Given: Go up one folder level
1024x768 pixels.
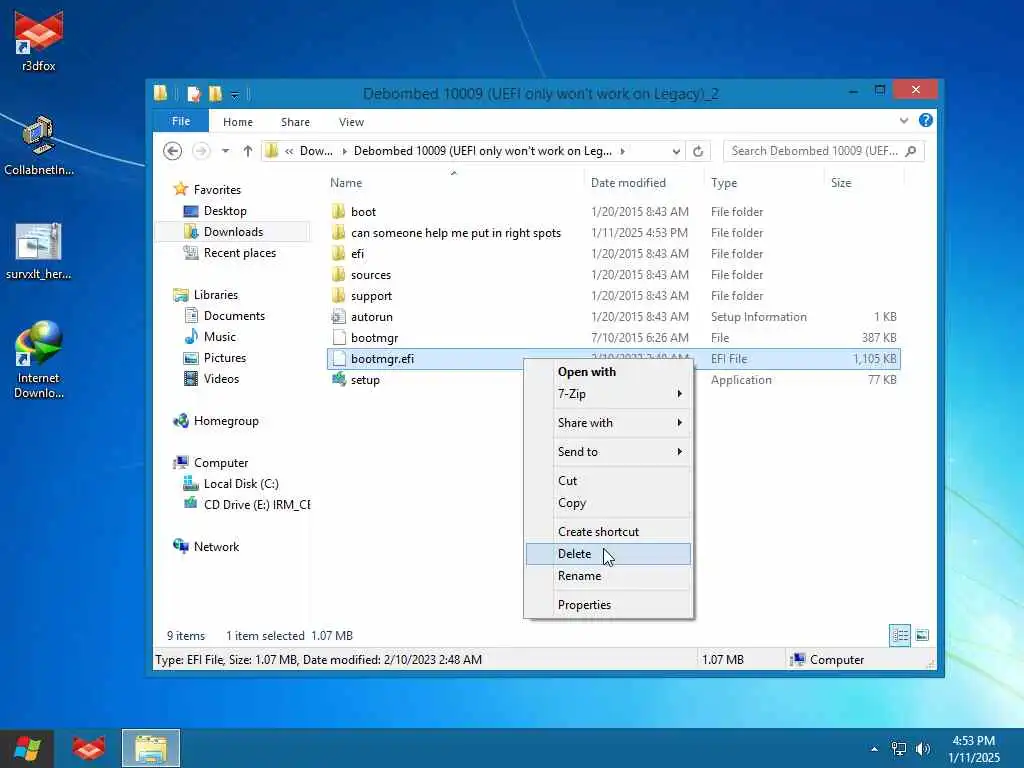Looking at the screenshot, I should (248, 152).
